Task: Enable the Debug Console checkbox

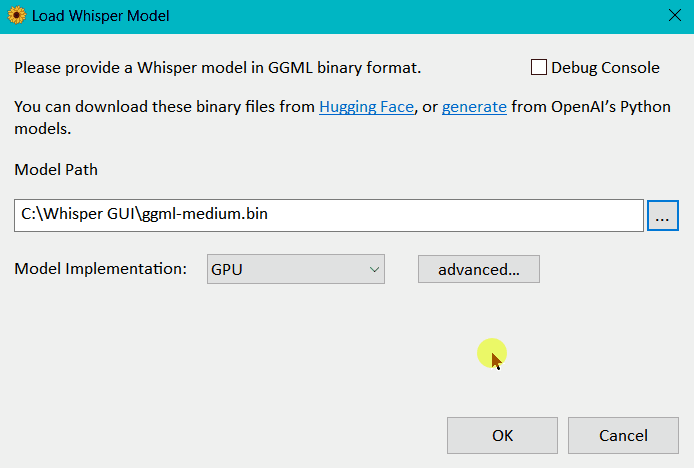Action: pos(539,68)
